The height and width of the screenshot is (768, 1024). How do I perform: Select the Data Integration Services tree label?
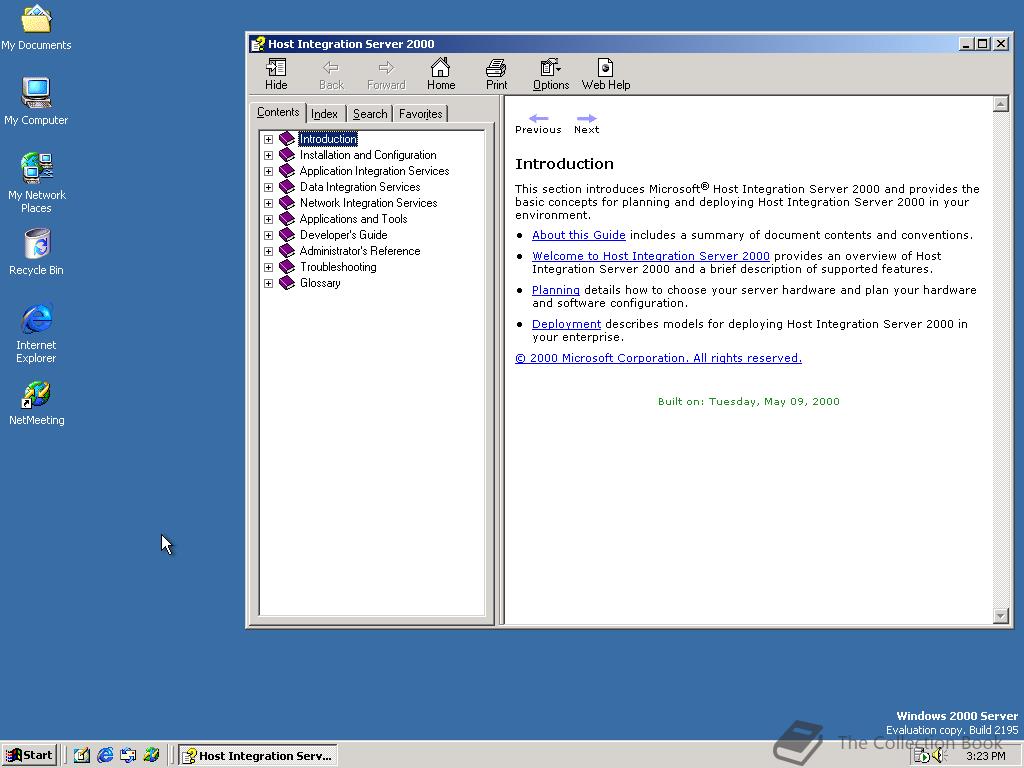coord(360,187)
